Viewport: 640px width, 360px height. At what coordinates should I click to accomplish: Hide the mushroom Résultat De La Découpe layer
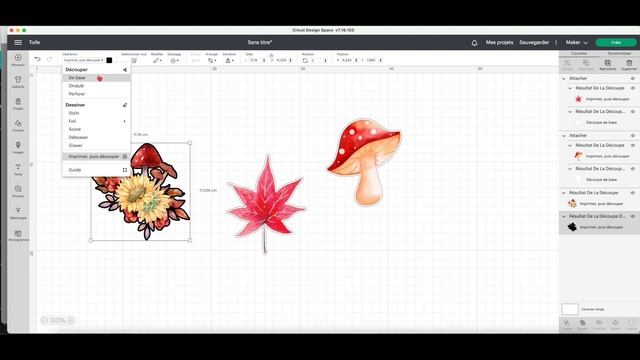click(x=633, y=145)
